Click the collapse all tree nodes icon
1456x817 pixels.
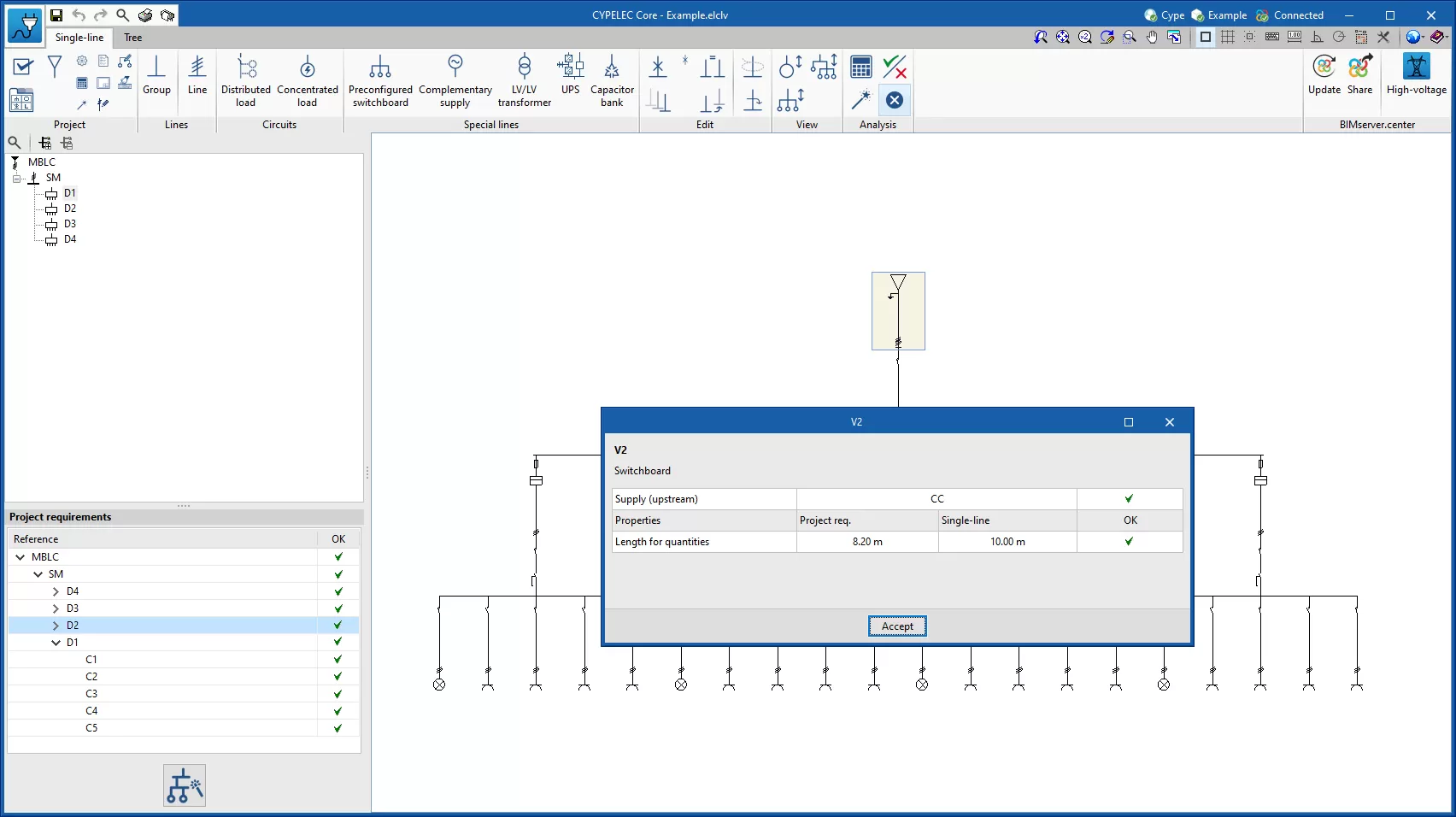(x=67, y=143)
